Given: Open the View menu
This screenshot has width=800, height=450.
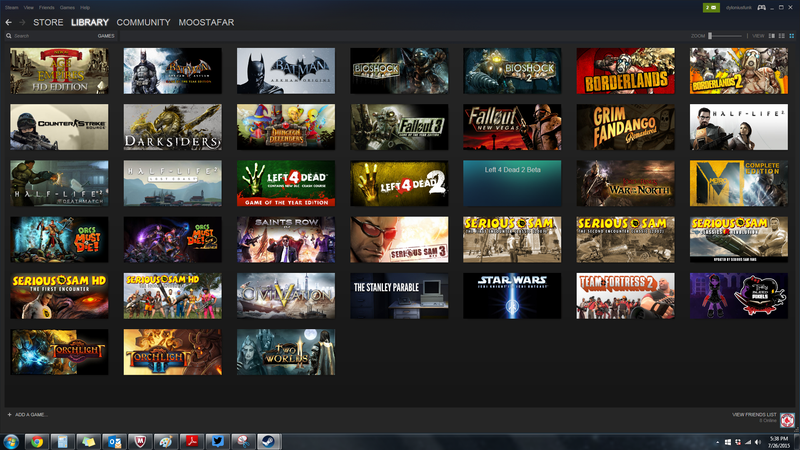Looking at the screenshot, I should coord(29,8).
